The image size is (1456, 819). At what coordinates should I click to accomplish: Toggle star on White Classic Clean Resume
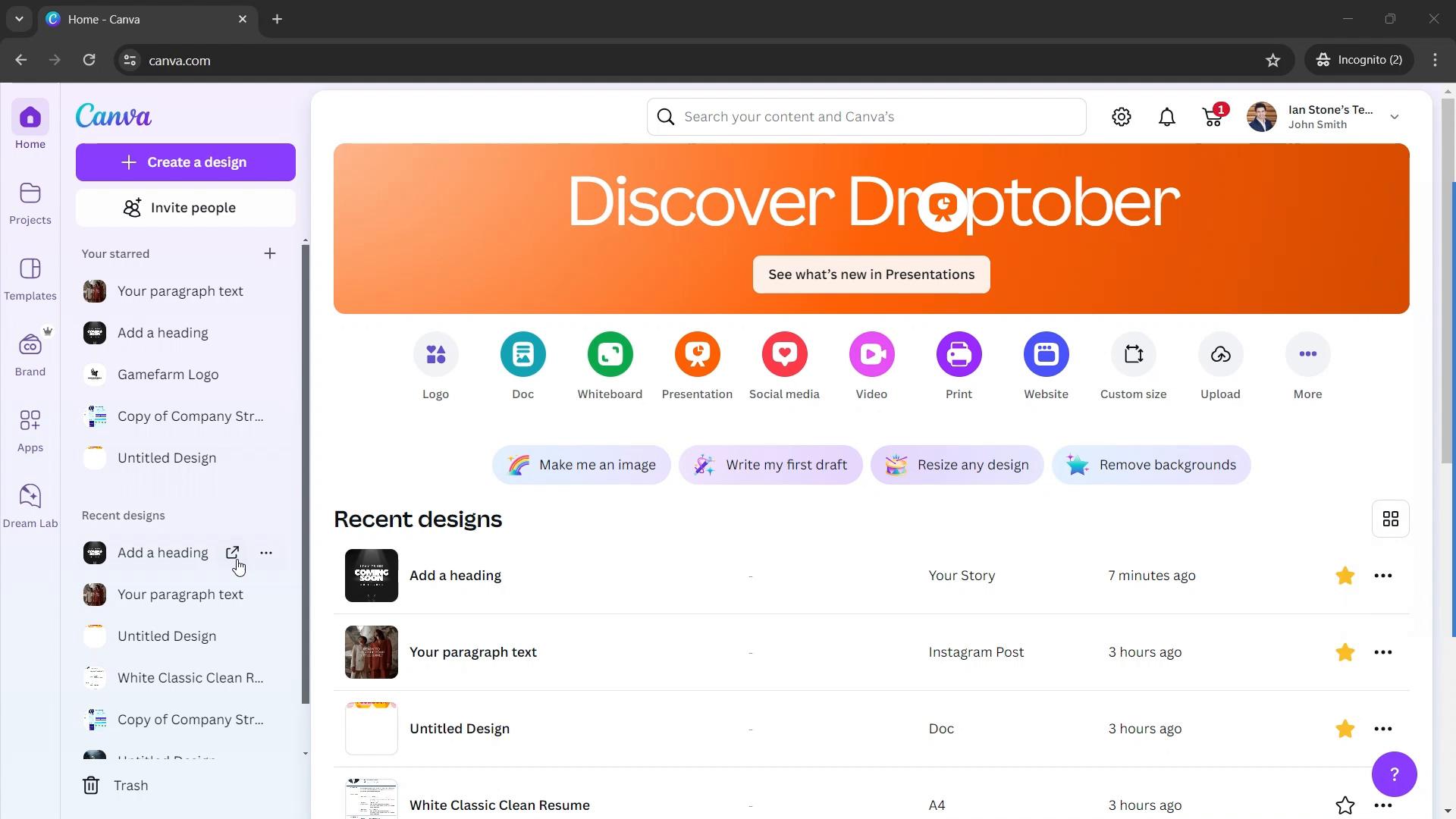1345,805
